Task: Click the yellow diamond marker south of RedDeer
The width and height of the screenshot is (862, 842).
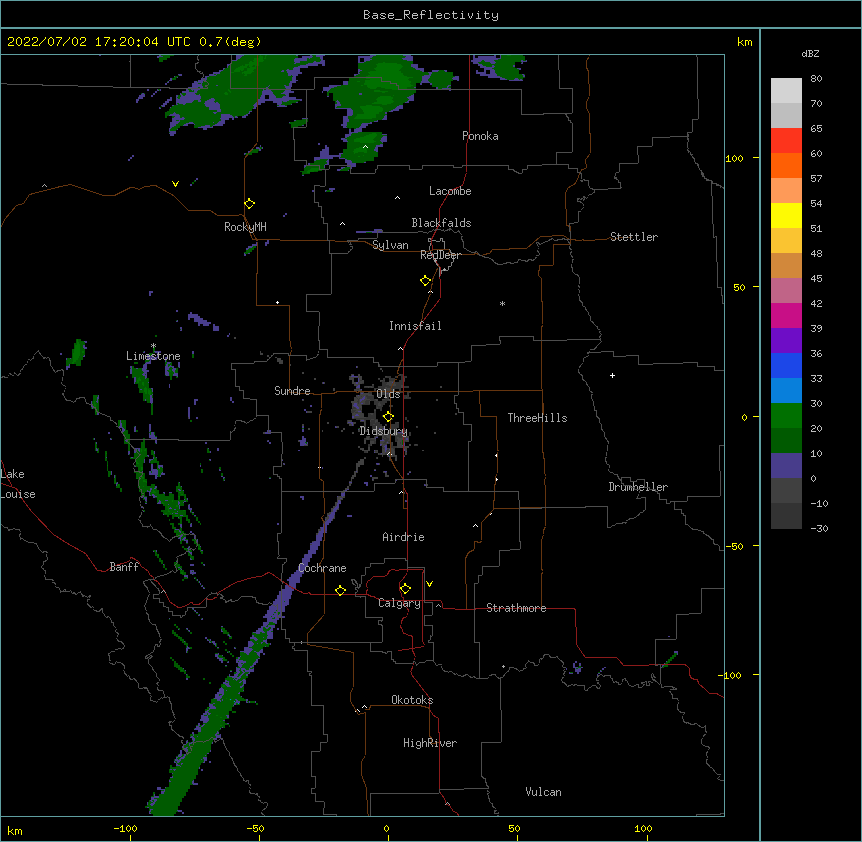Action: [x=426, y=281]
